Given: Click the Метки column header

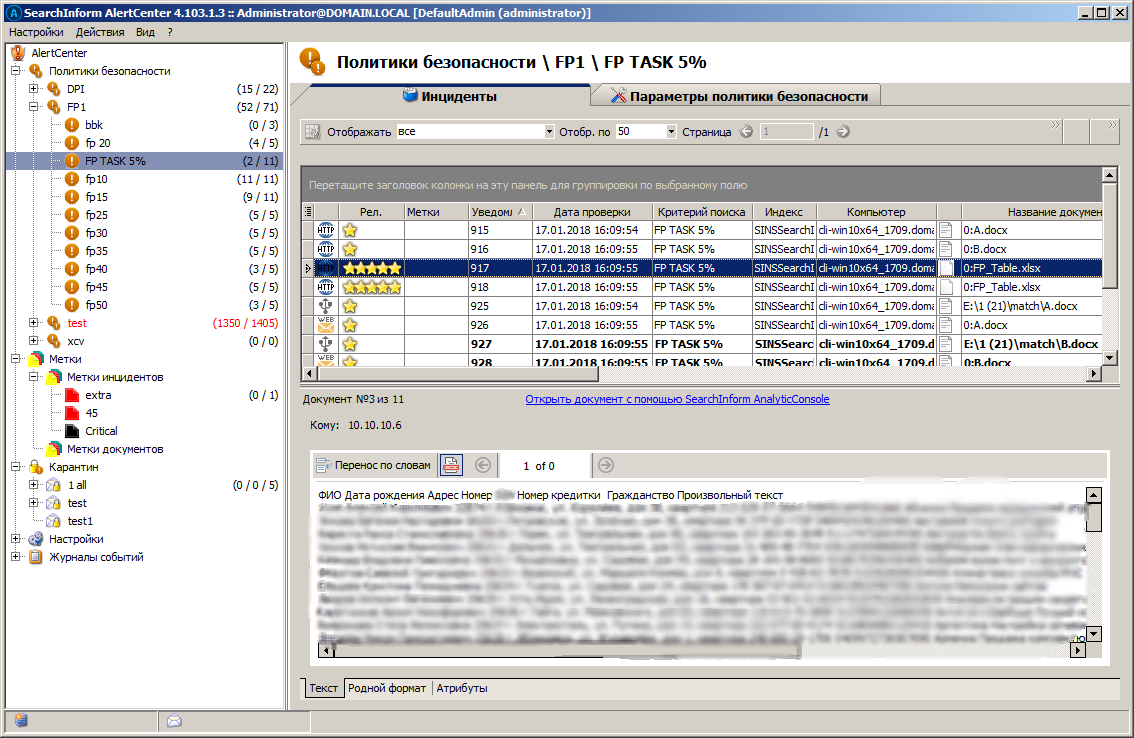Looking at the screenshot, I should point(435,212).
